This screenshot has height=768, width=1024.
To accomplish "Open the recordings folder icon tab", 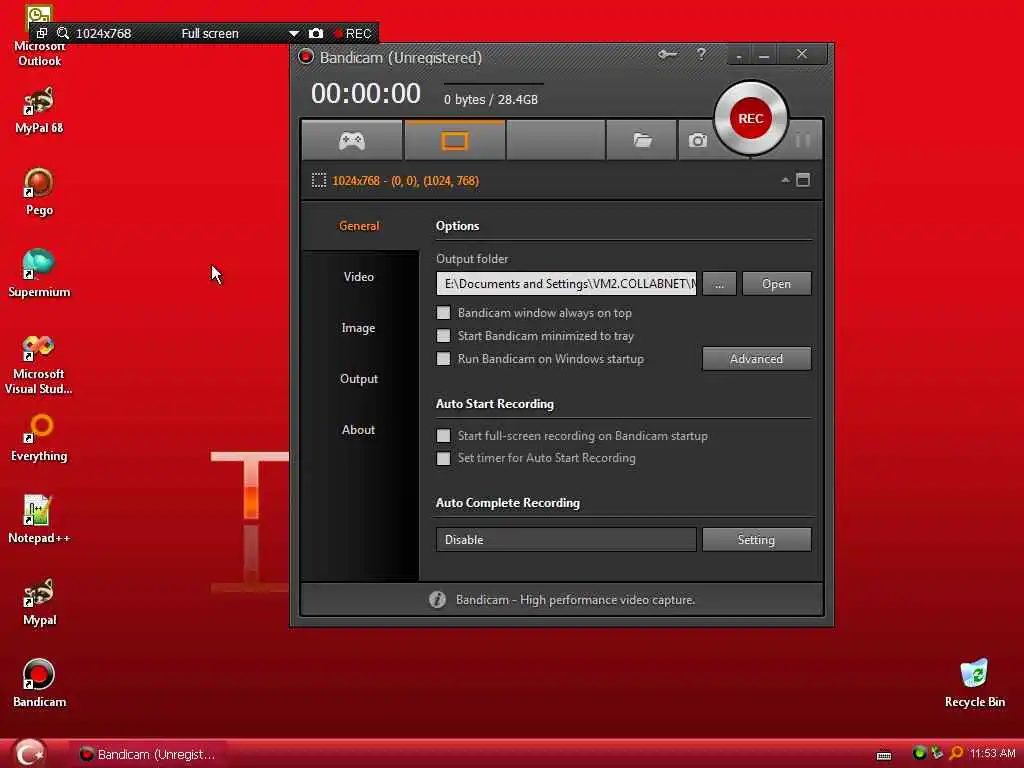I will 641,140.
